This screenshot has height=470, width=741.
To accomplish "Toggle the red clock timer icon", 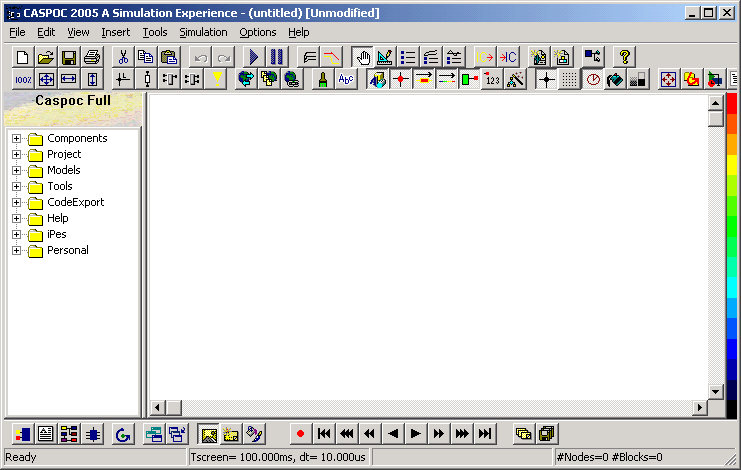I will tap(593, 79).
